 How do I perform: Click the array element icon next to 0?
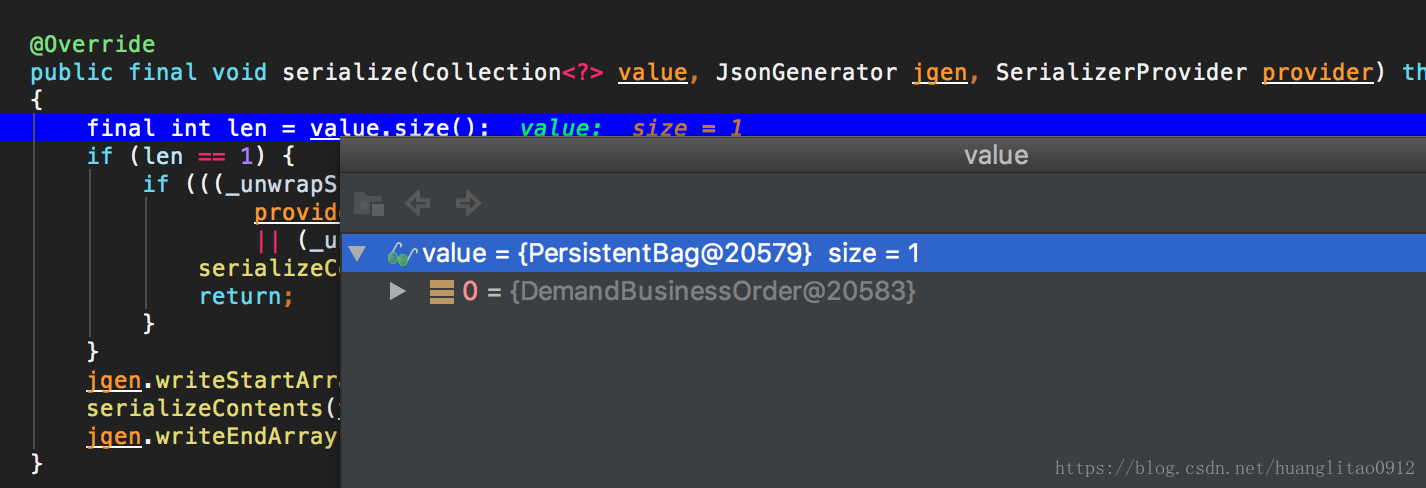(x=441, y=292)
